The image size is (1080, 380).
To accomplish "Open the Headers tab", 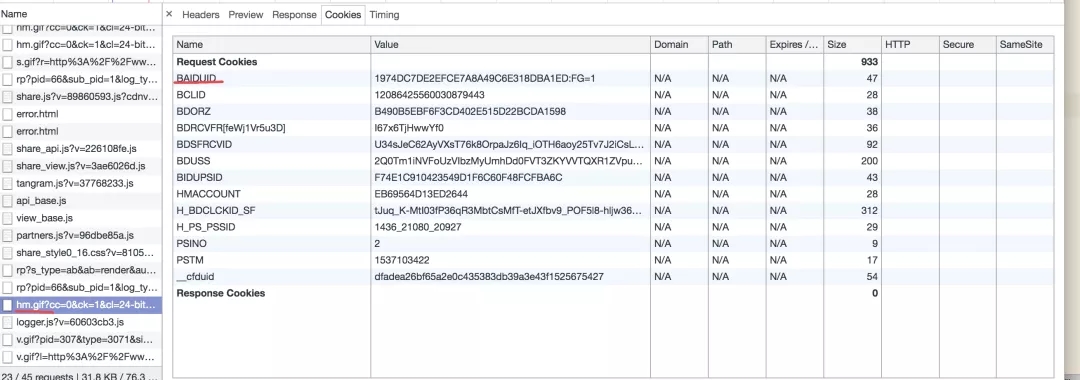I will (200, 14).
